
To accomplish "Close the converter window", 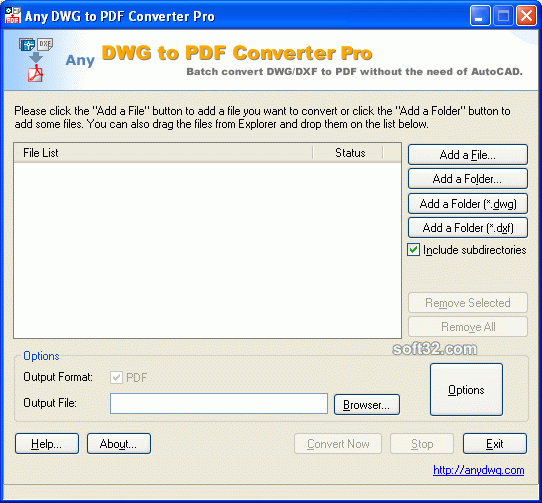I will [526, 16].
